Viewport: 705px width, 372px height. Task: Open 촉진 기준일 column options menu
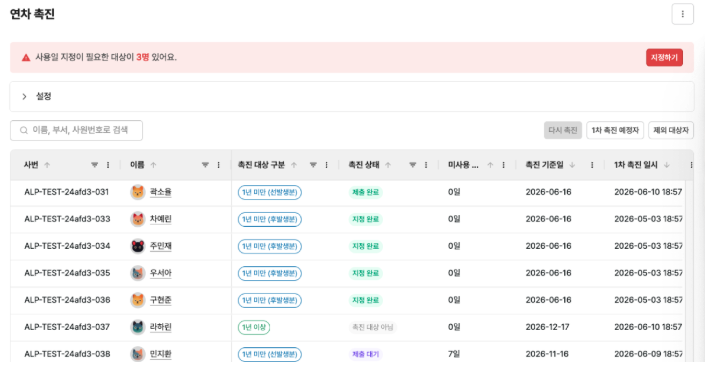coord(592,165)
